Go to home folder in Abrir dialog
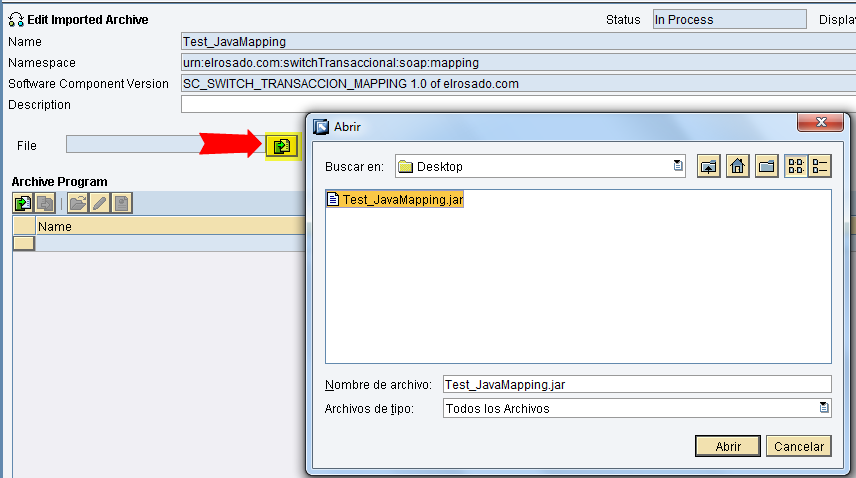Screen dimensions: 856x478 [x=738, y=166]
